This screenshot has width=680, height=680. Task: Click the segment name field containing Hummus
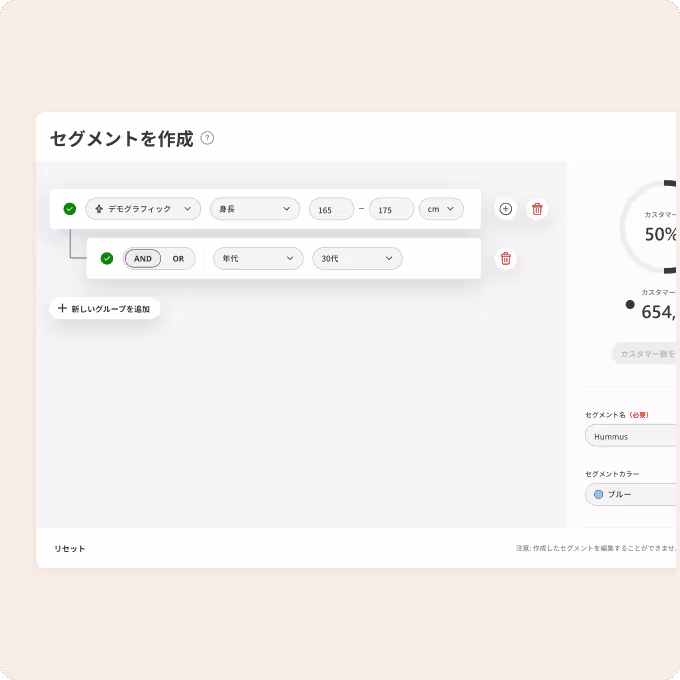(x=632, y=436)
